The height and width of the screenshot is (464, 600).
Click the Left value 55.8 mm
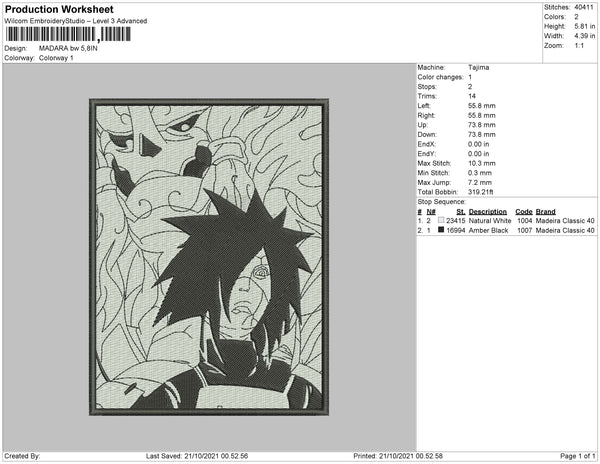pyautogui.click(x=482, y=106)
